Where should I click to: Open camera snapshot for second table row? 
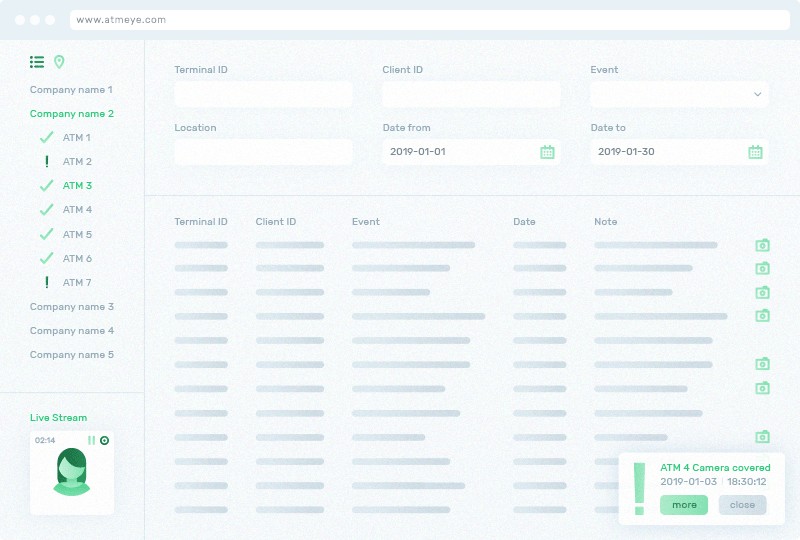click(762, 268)
